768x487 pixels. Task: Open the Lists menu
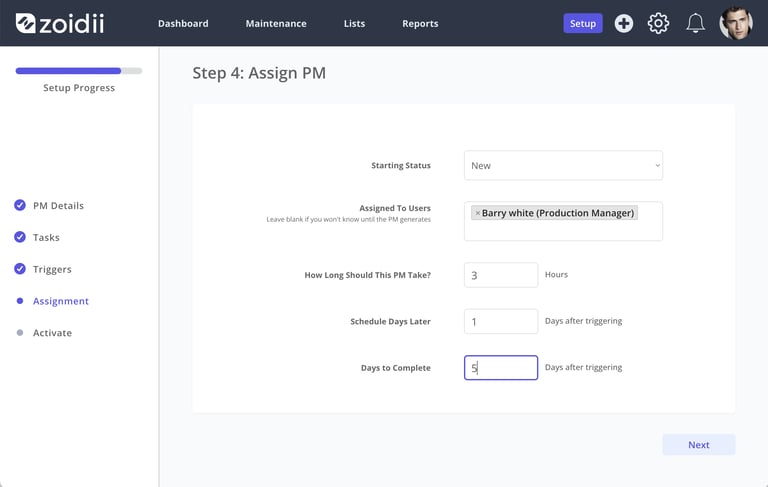(x=354, y=24)
